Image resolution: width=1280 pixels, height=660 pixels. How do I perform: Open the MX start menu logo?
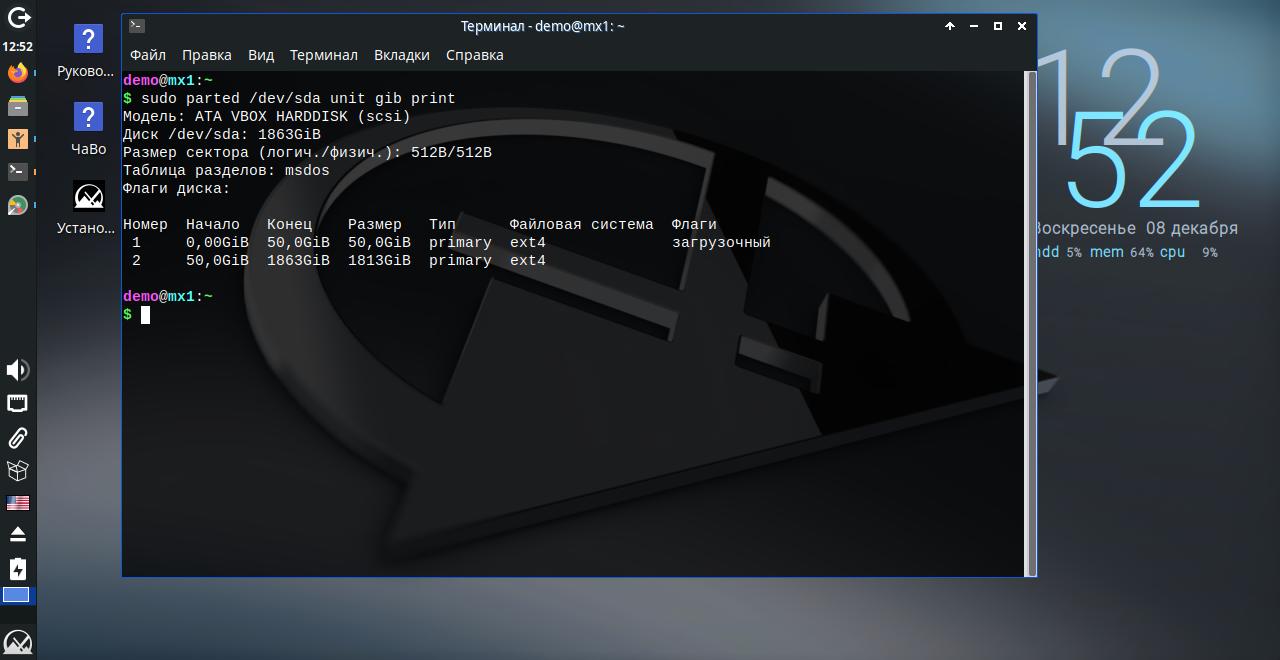coord(18,641)
